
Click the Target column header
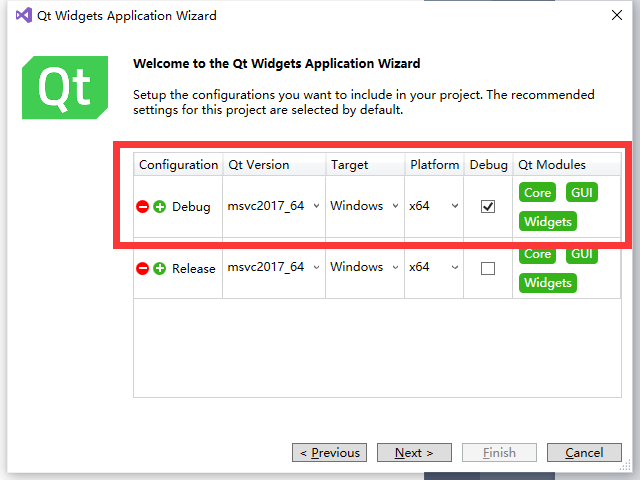click(x=365, y=164)
